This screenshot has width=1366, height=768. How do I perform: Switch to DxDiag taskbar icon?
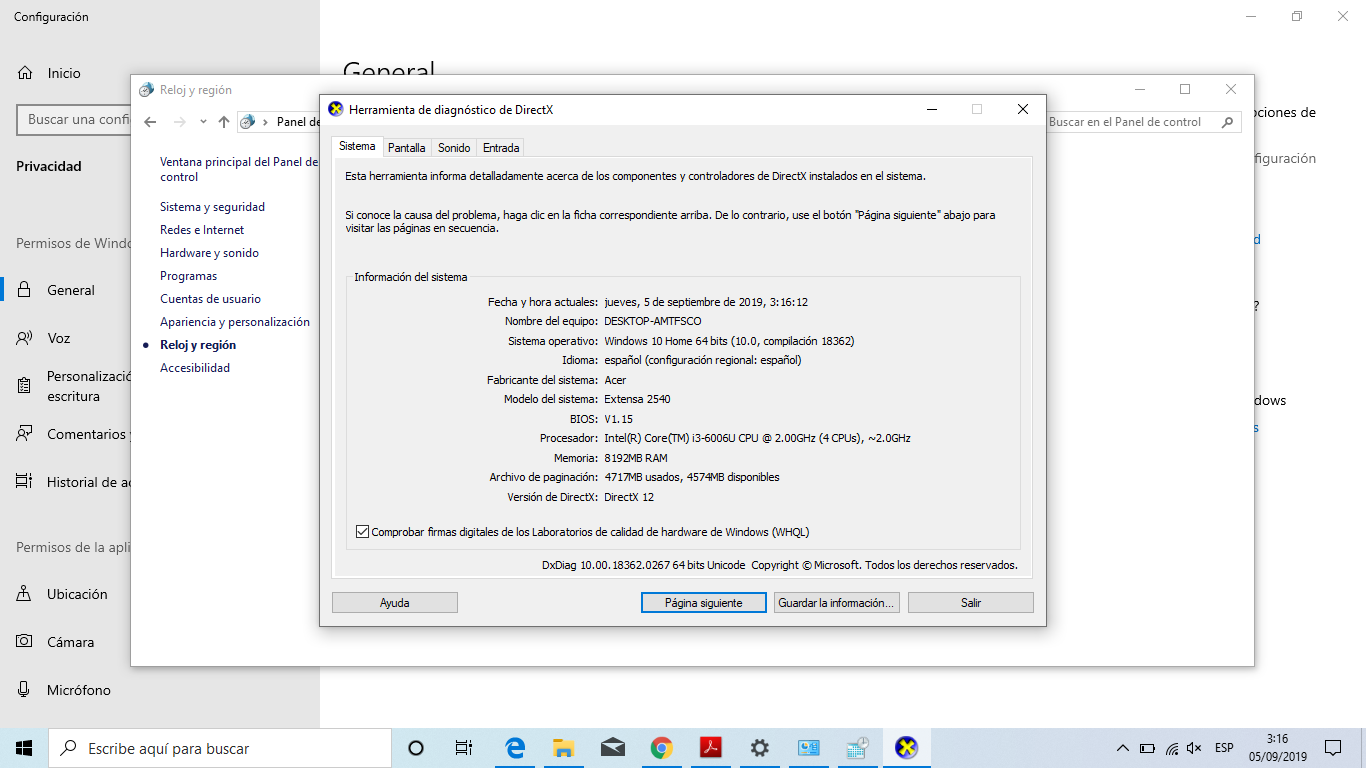[x=906, y=748]
